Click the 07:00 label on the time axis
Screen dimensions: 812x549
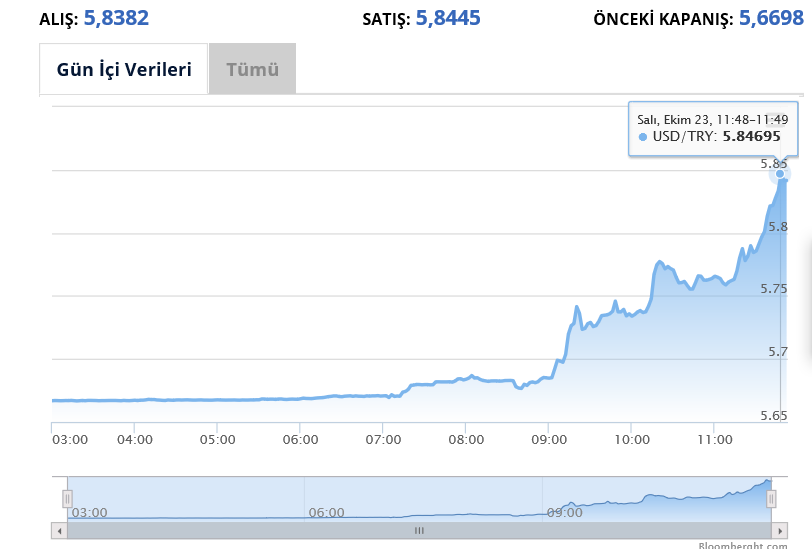coord(383,439)
